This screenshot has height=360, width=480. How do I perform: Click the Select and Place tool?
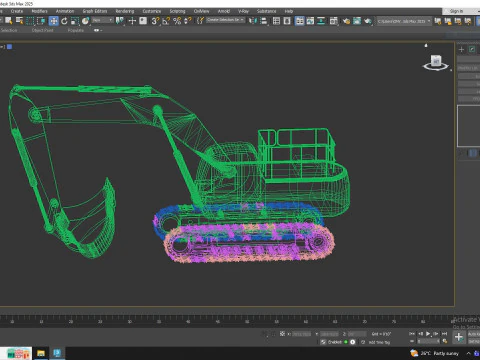click(x=86, y=21)
